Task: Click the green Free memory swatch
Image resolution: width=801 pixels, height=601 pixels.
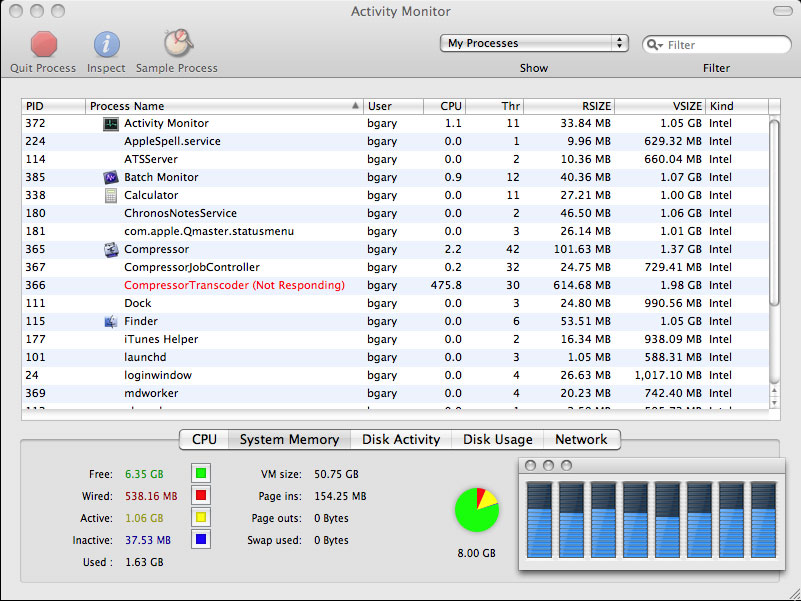Action: coord(201,473)
